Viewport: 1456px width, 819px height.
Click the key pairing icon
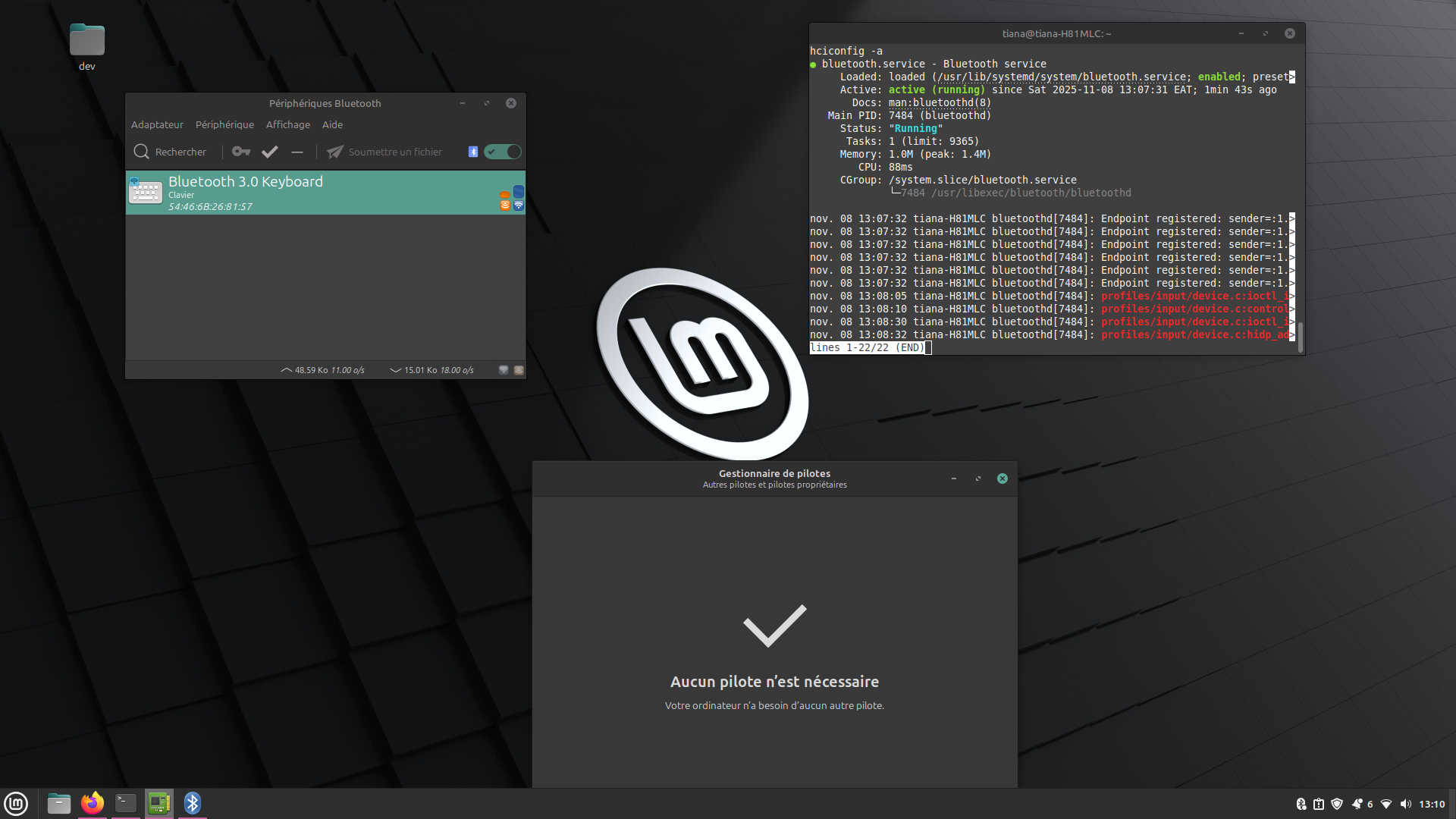[x=241, y=152]
